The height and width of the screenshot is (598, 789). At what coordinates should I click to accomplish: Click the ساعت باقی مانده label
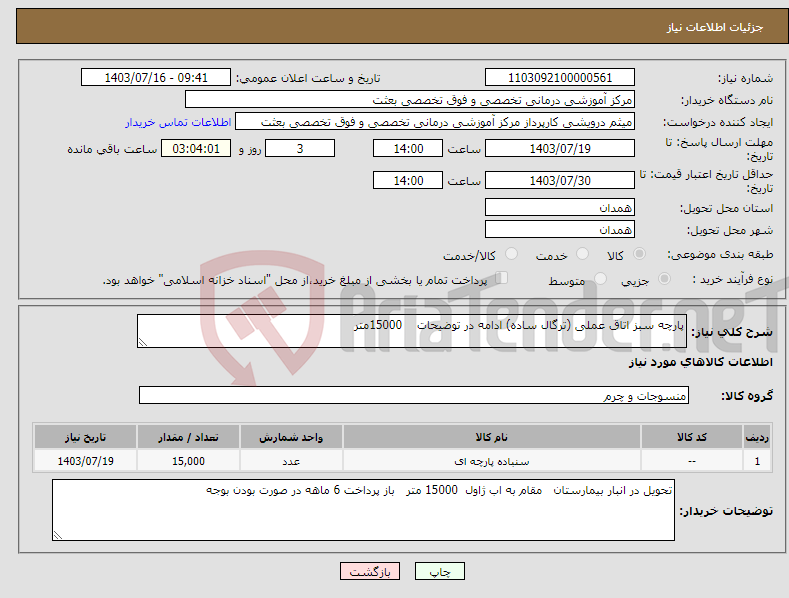(112, 150)
